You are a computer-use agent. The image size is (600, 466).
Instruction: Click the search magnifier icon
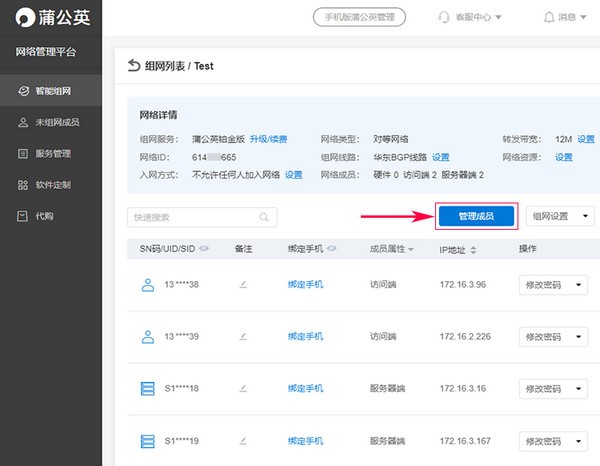click(265, 217)
